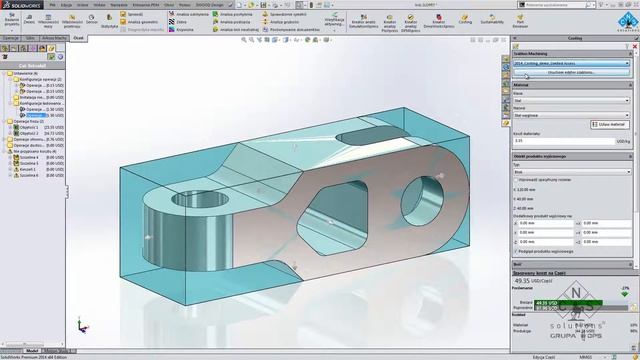Open Analiza odchylenia
The image size is (640, 360).
pyautogui.click(x=189, y=14)
